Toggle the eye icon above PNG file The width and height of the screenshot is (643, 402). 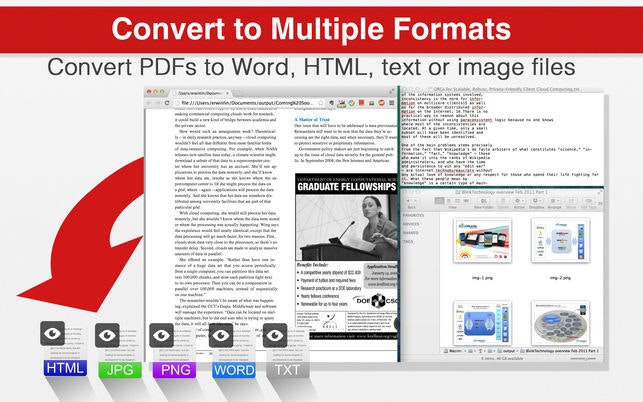[162, 335]
